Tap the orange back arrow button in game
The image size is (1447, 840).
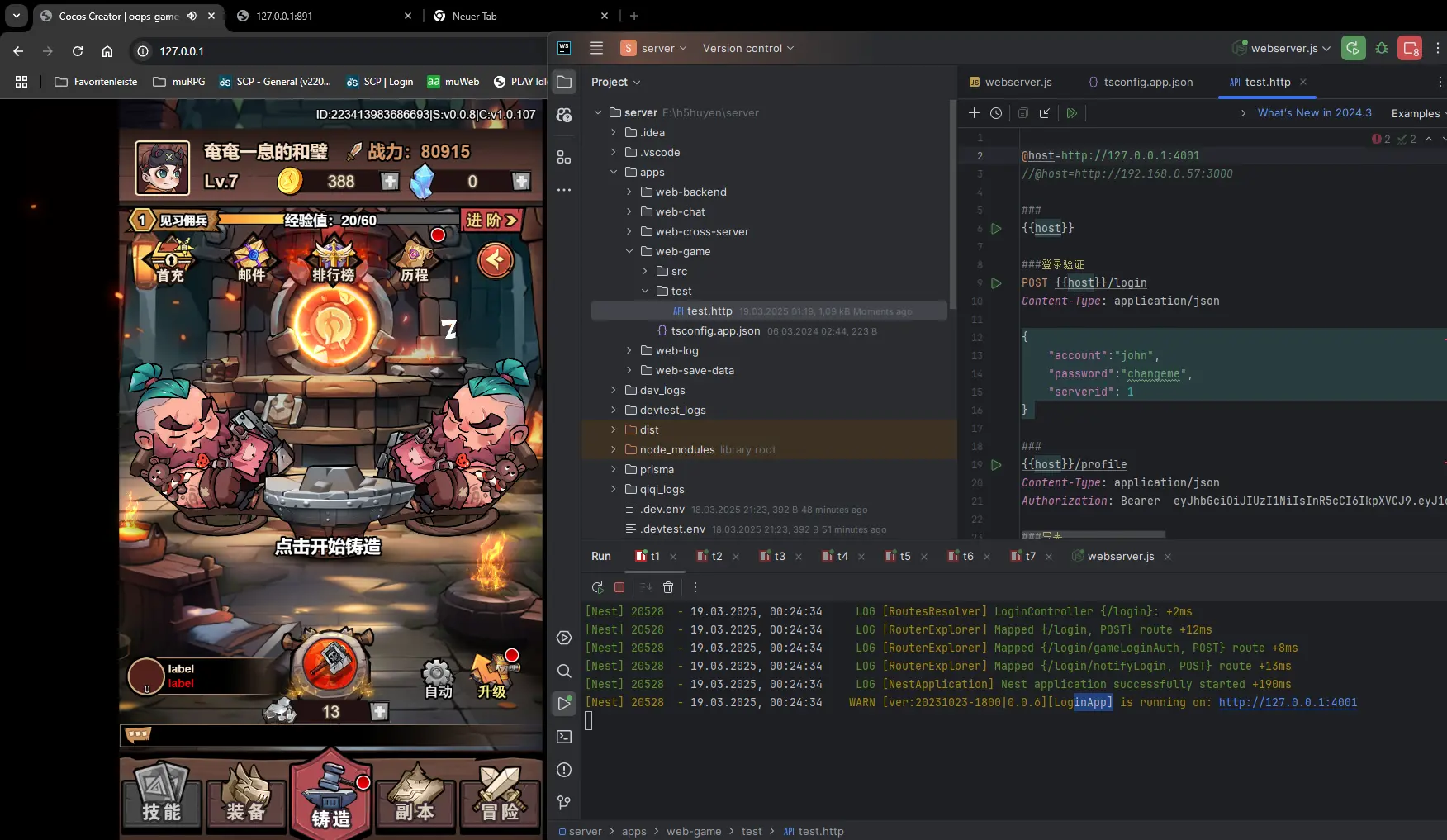pos(496,260)
